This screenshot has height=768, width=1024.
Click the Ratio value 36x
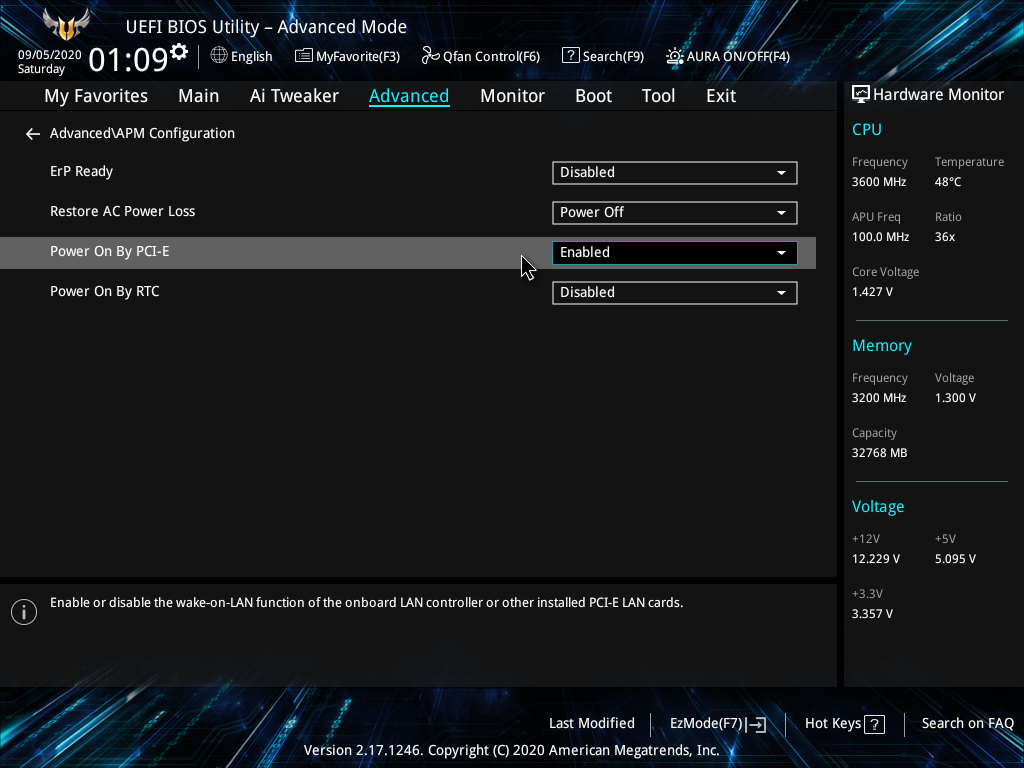click(x=945, y=237)
